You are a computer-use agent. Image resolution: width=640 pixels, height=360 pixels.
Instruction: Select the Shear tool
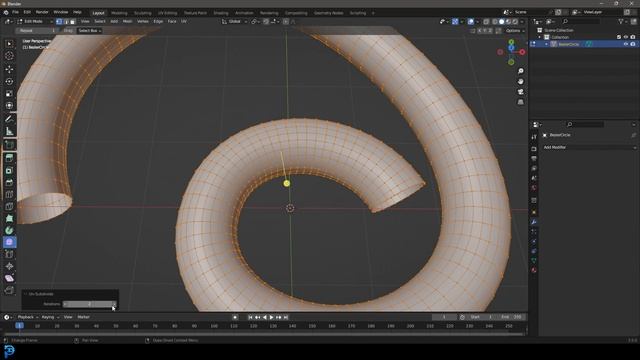9,278
